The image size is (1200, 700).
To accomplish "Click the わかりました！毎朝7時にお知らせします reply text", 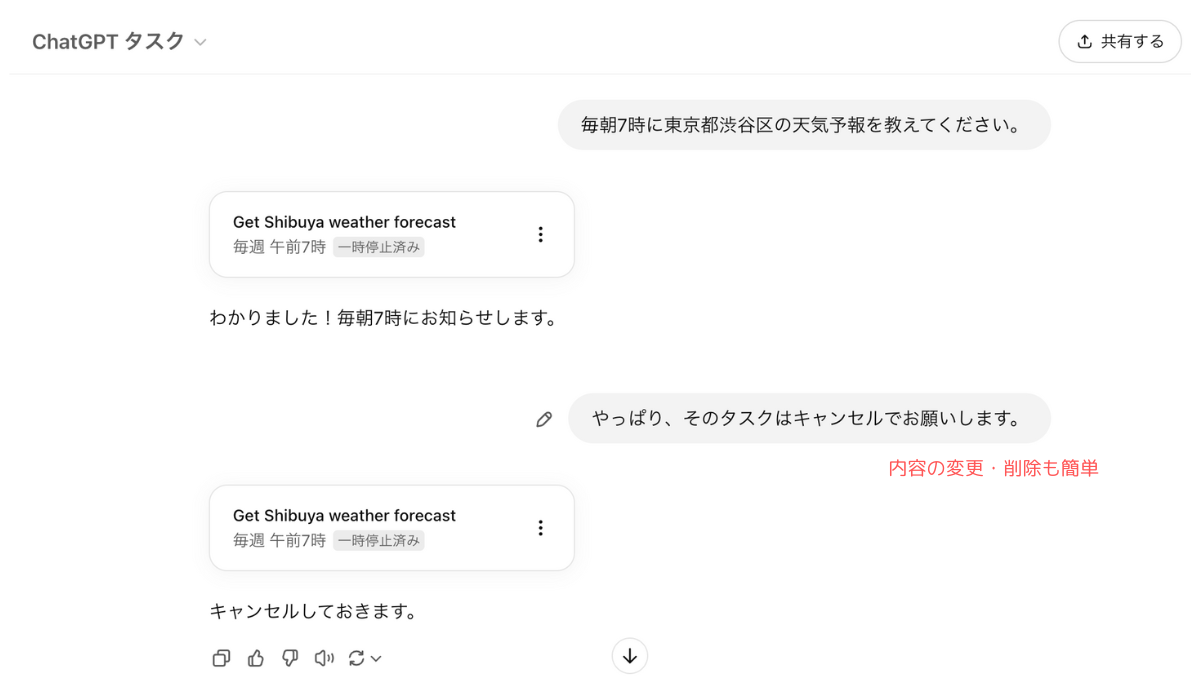I will pyautogui.click(x=383, y=318).
